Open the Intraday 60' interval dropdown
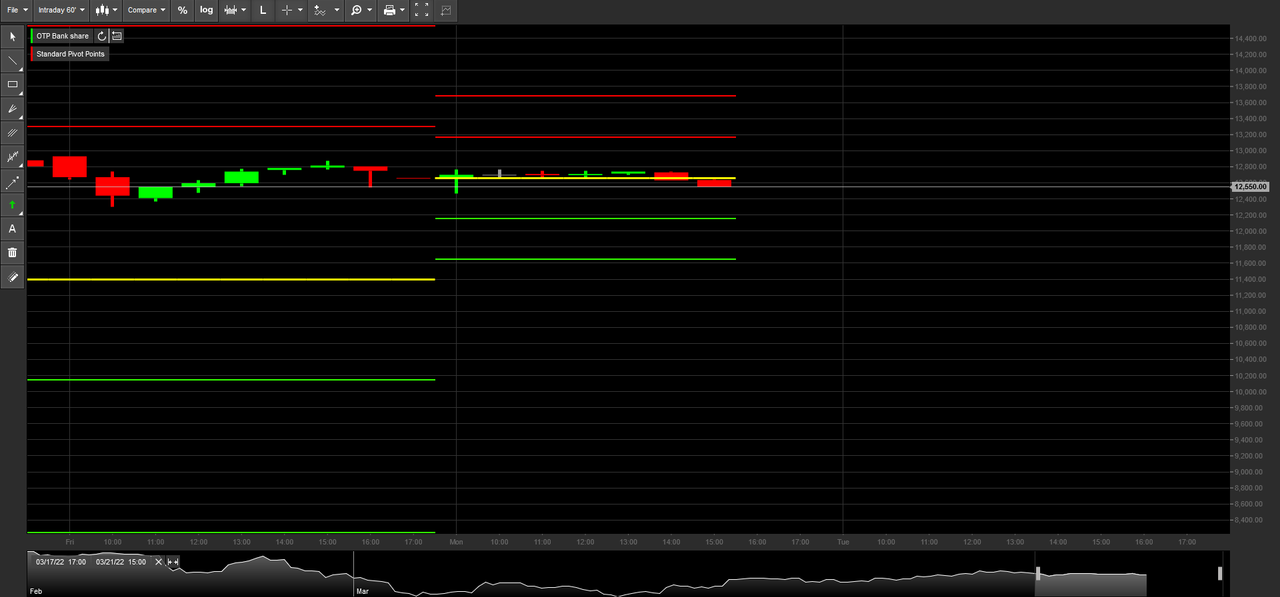The image size is (1280, 597). [62, 10]
